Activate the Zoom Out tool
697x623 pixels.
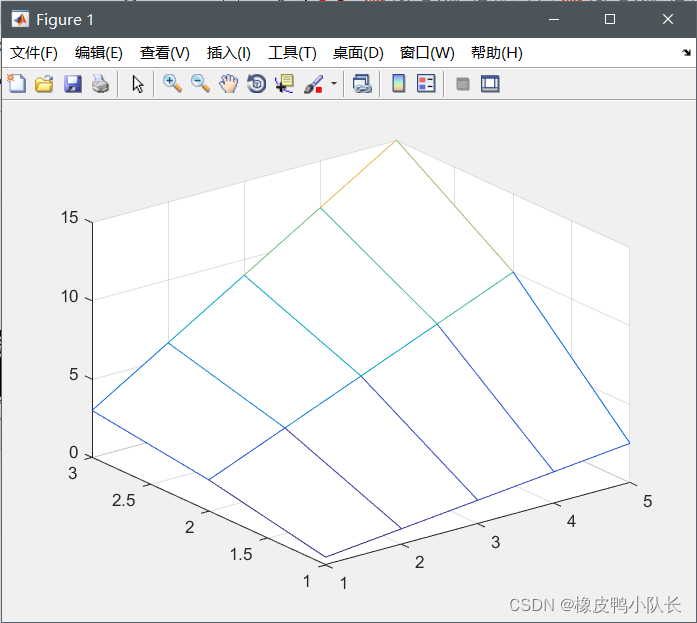200,84
